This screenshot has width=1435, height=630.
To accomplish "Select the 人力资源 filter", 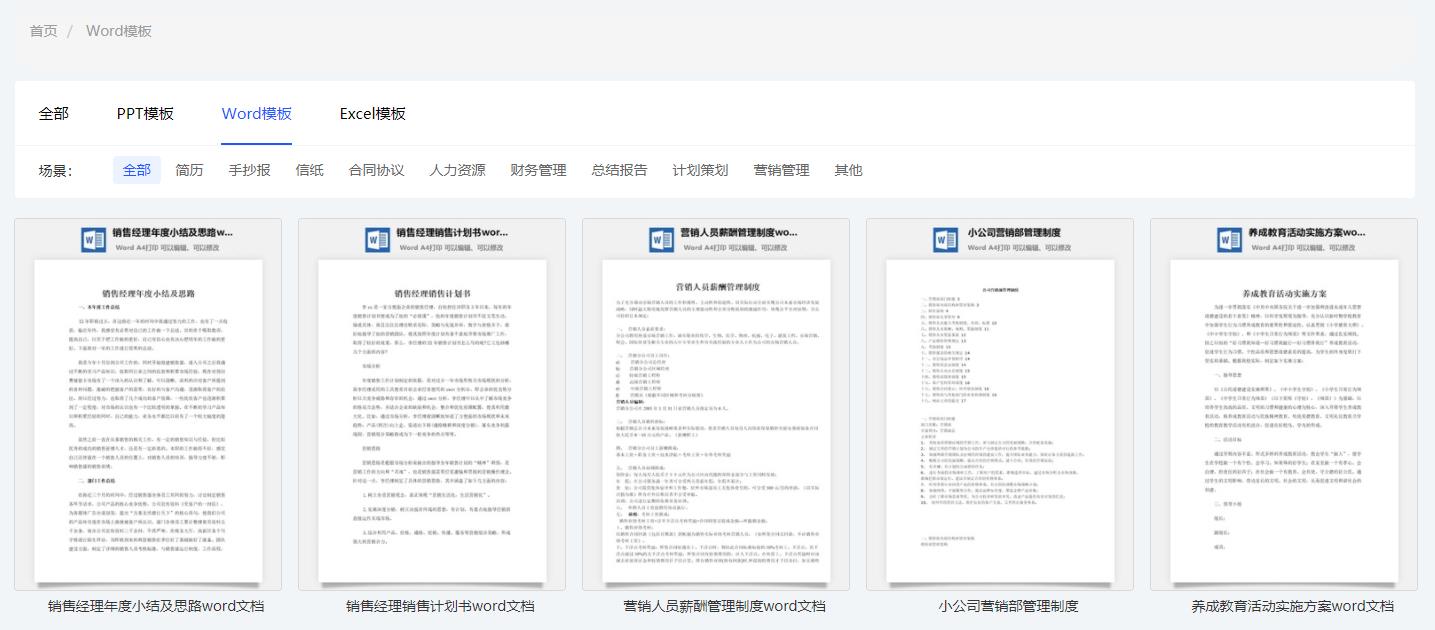I will tap(456, 170).
